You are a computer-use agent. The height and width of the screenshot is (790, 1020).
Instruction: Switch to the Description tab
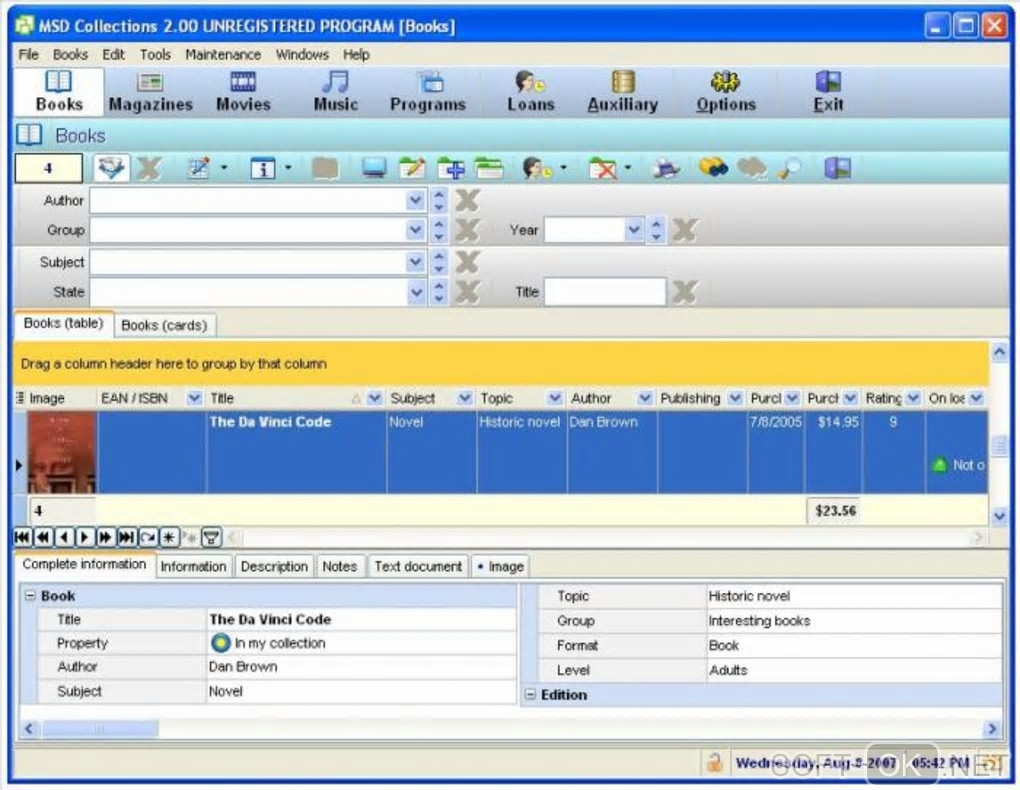274,566
